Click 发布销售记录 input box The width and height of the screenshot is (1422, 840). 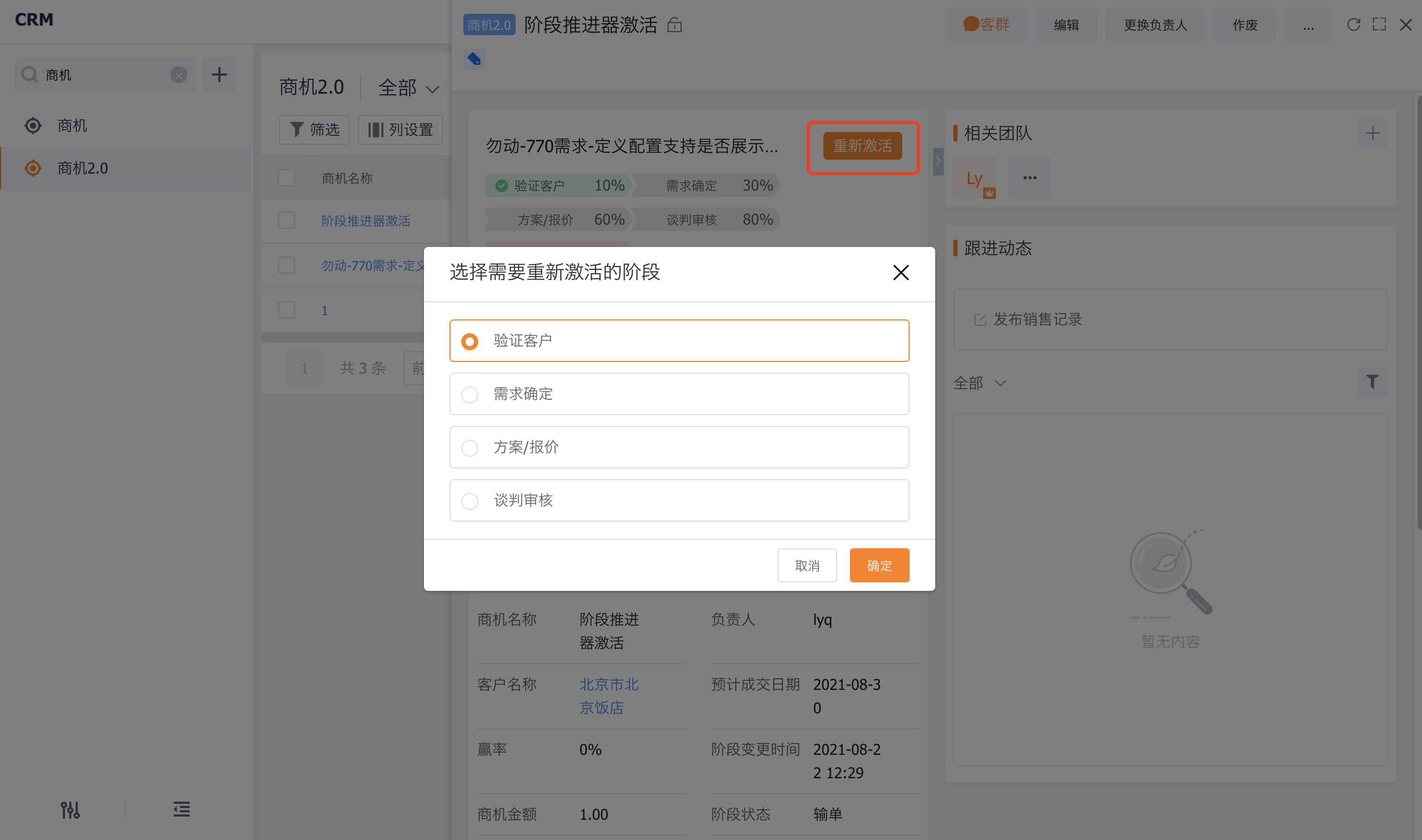(1170, 319)
